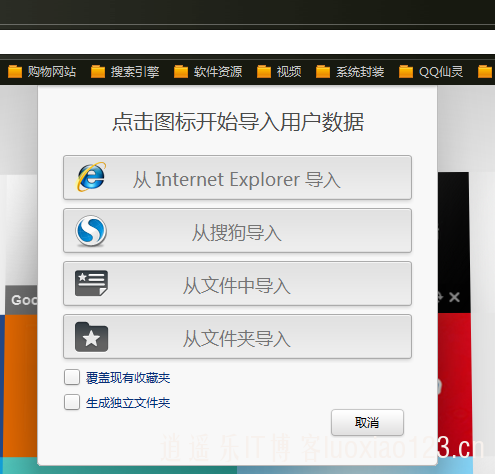Toggle 生成独立文件夹 checkbox

tap(72, 402)
